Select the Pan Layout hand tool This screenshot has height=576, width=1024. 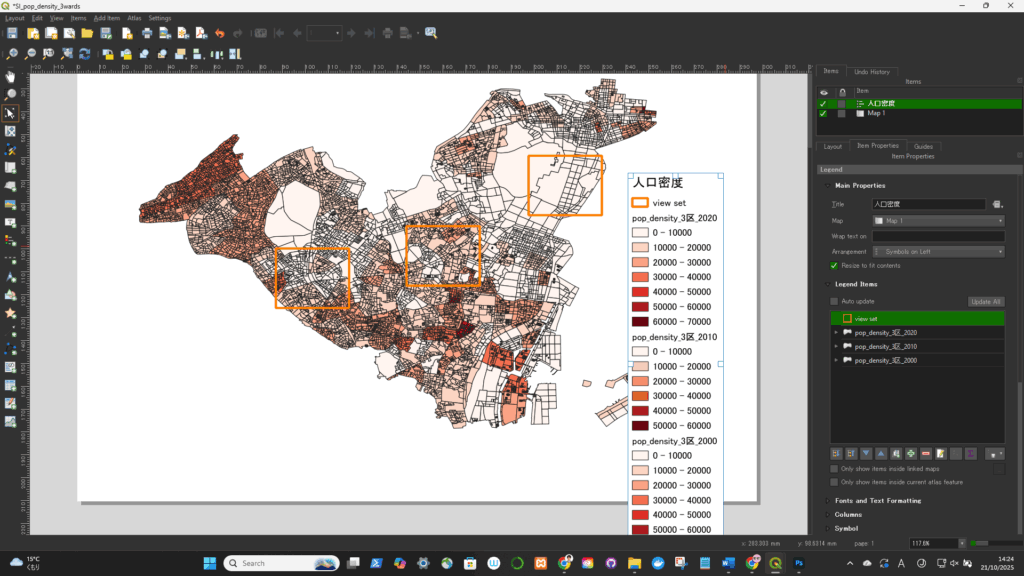[x=11, y=76]
